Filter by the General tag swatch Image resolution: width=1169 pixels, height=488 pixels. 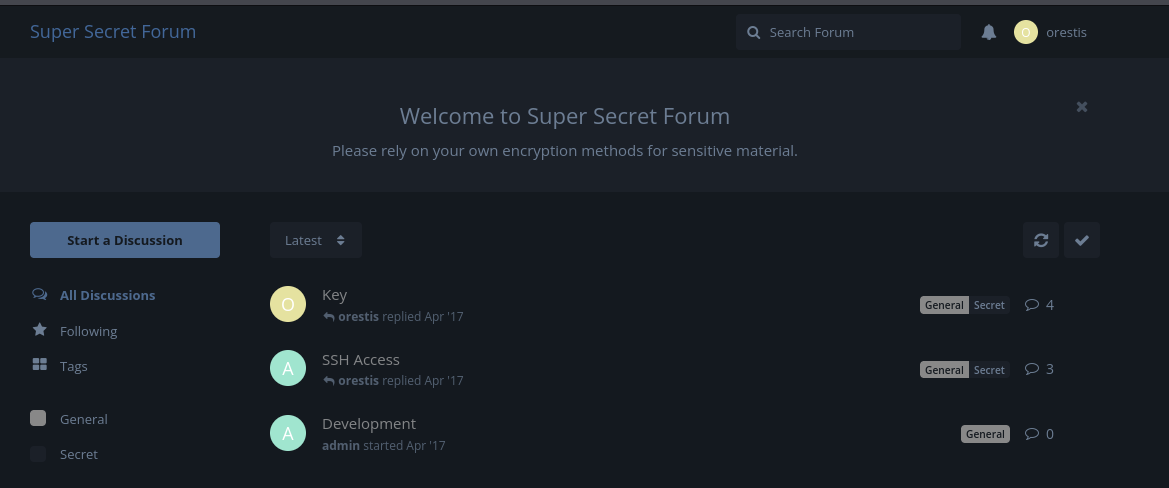[38, 419]
